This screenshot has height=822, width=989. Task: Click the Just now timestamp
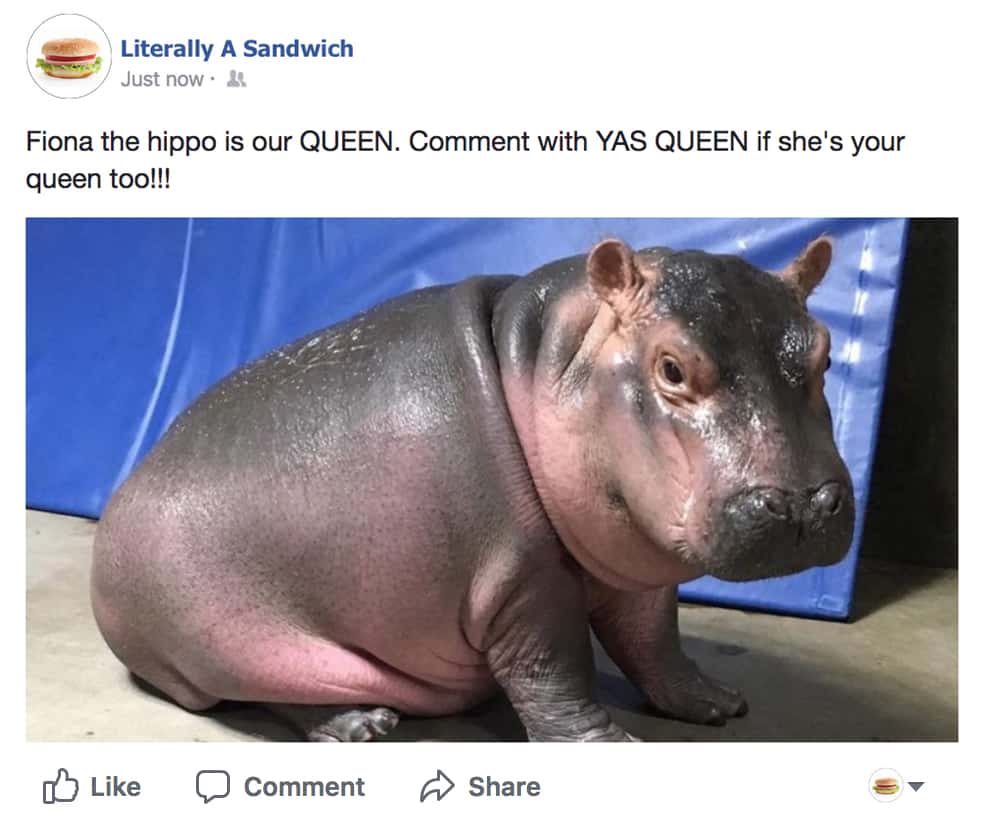click(x=162, y=79)
